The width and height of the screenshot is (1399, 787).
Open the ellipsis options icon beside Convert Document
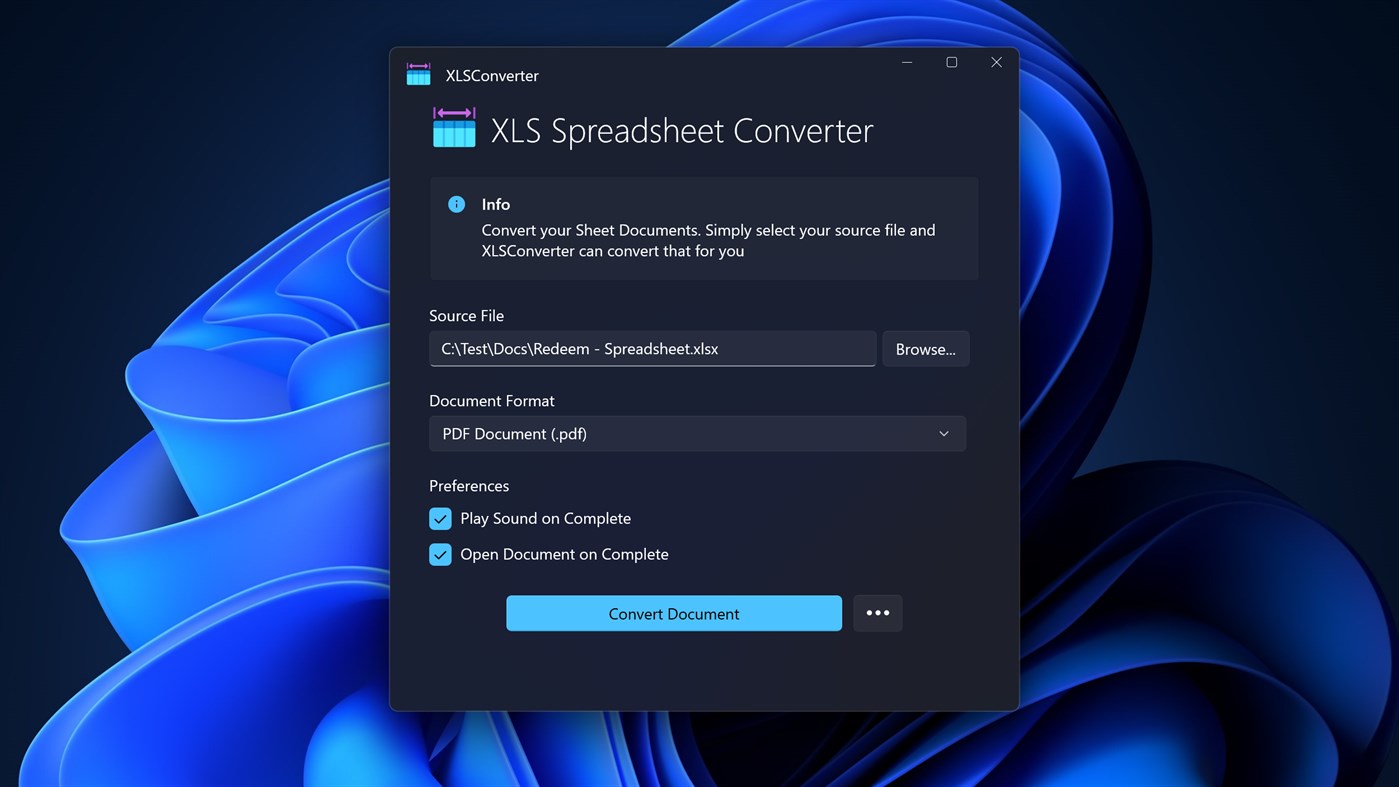click(877, 613)
